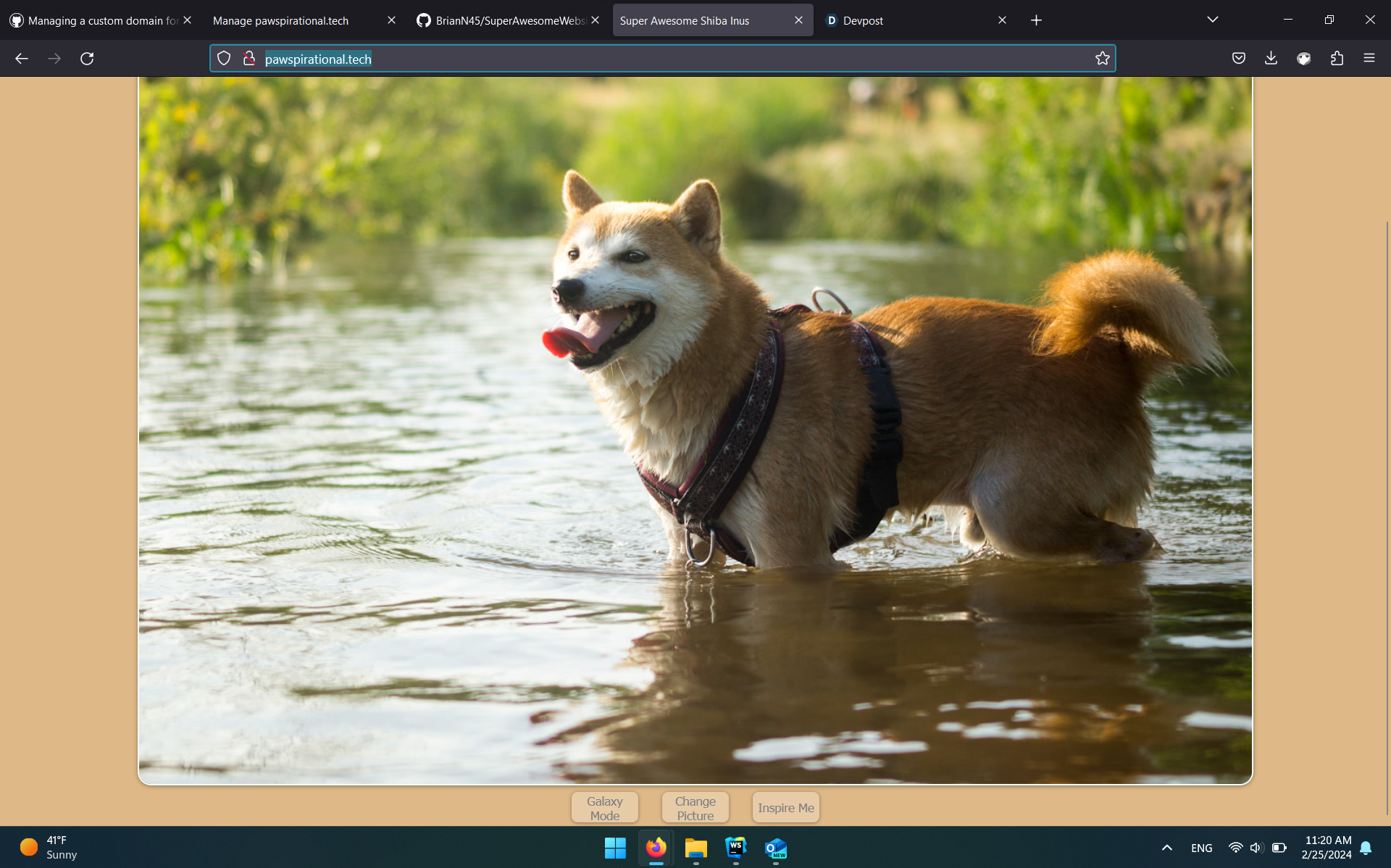
Task: Go back with the back arrow
Action: click(x=22, y=59)
